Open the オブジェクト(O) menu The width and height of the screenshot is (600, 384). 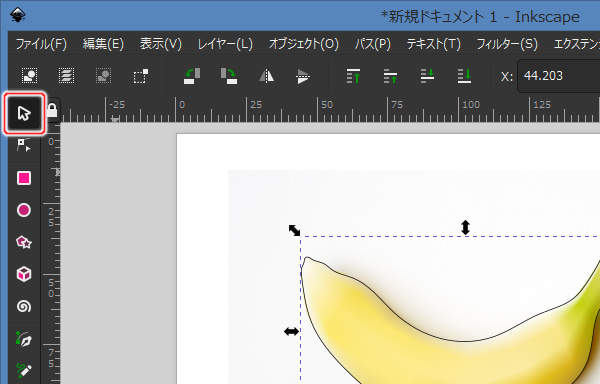pyautogui.click(x=303, y=44)
